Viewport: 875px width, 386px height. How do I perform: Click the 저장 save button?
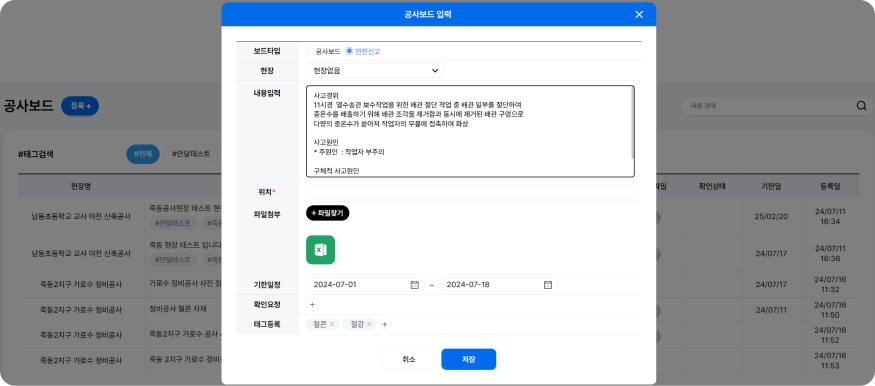[468, 359]
